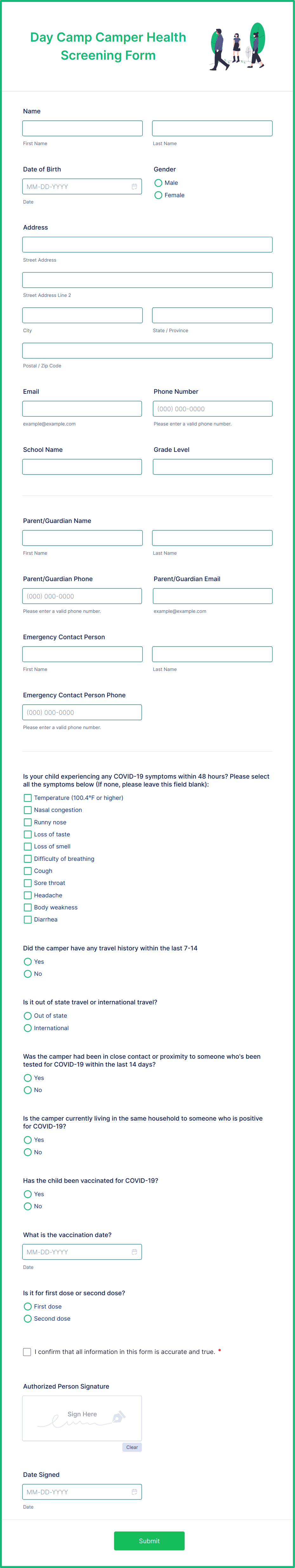295x1568 pixels.
Task: Check the Sore throat symptom checkbox
Action: click(x=27, y=883)
